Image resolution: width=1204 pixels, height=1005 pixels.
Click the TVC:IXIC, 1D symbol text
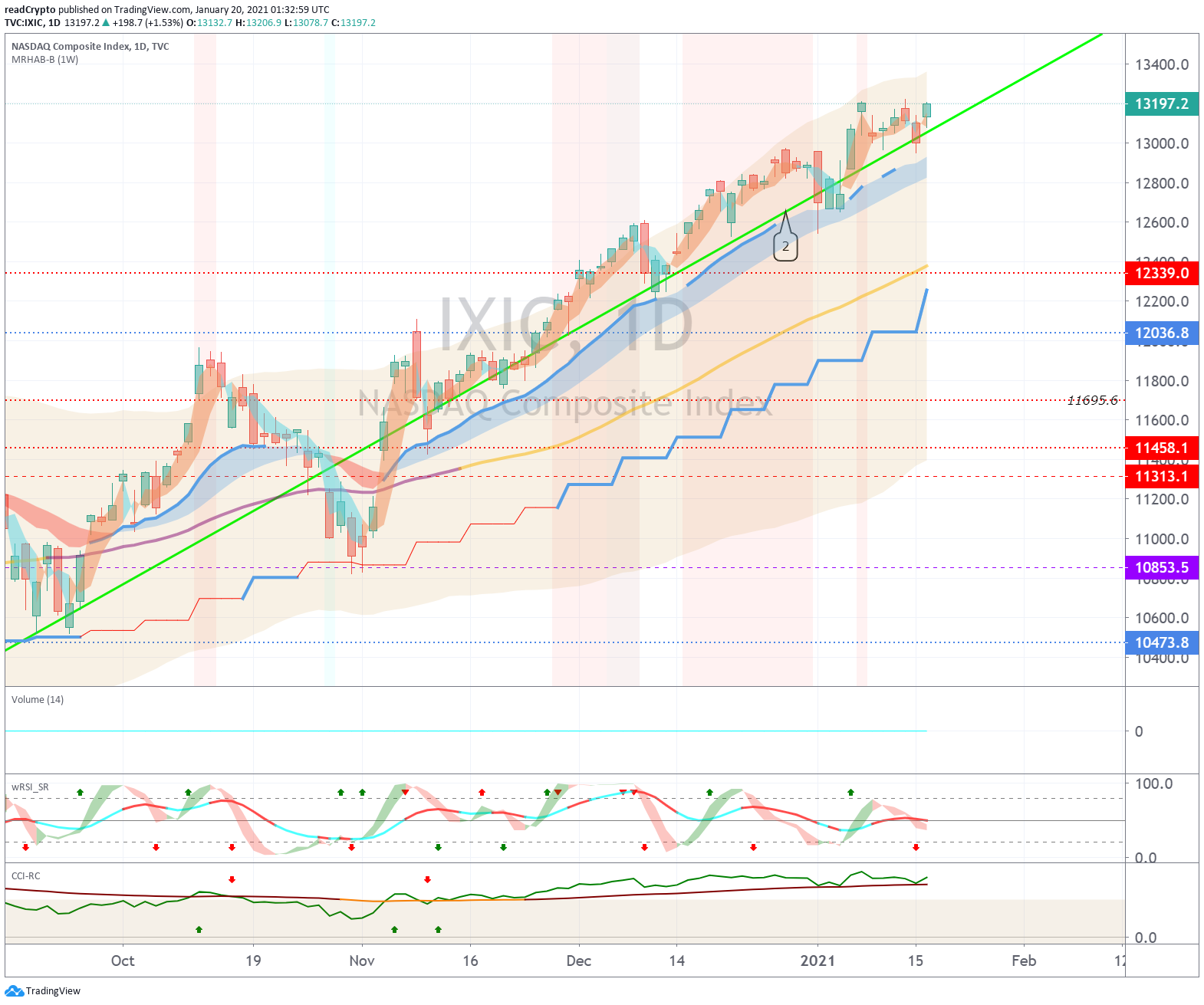coord(32,23)
